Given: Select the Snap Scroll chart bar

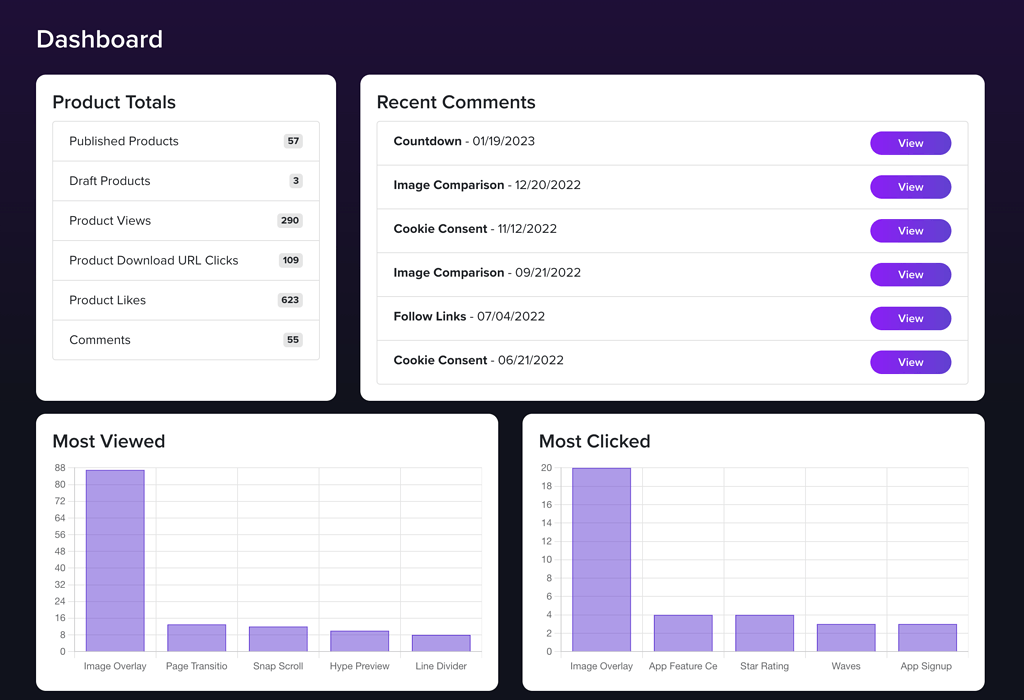Looking at the screenshot, I should [278, 639].
